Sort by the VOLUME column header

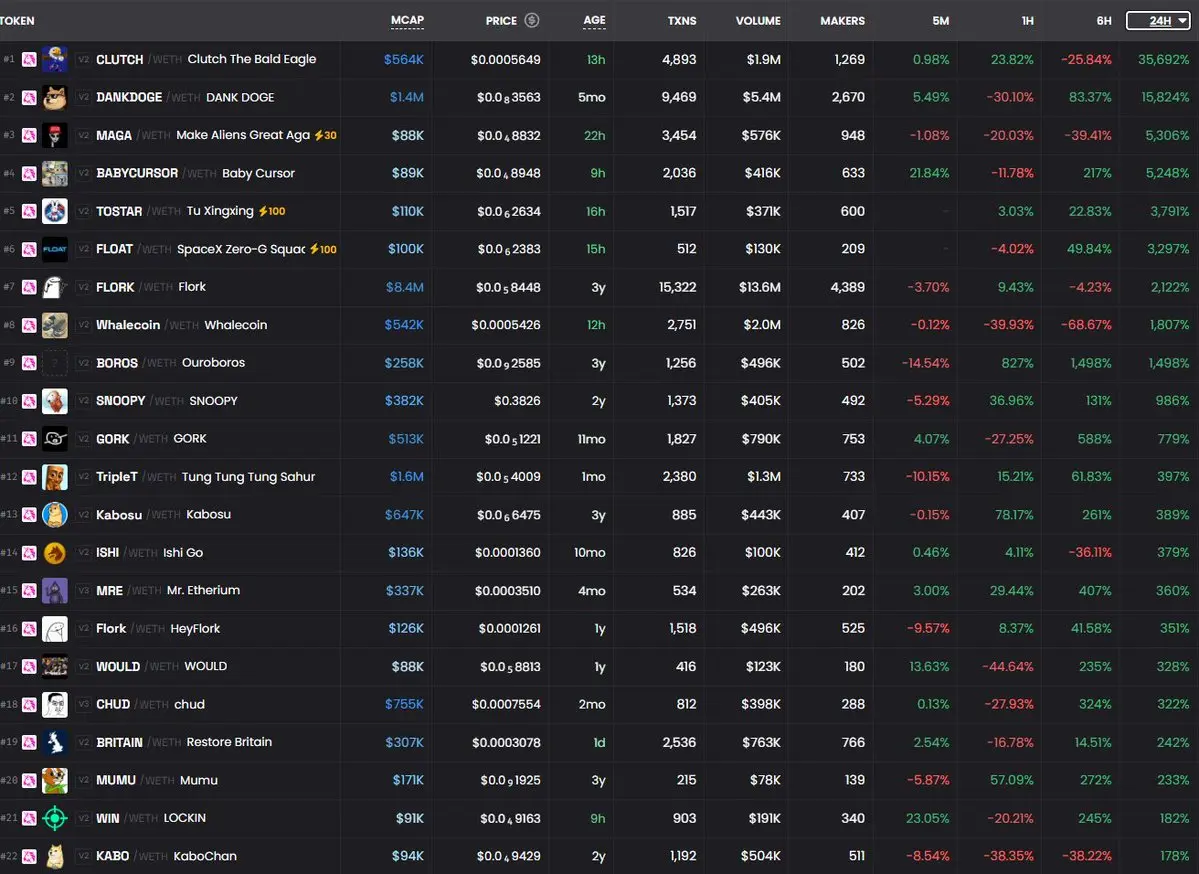coord(758,21)
